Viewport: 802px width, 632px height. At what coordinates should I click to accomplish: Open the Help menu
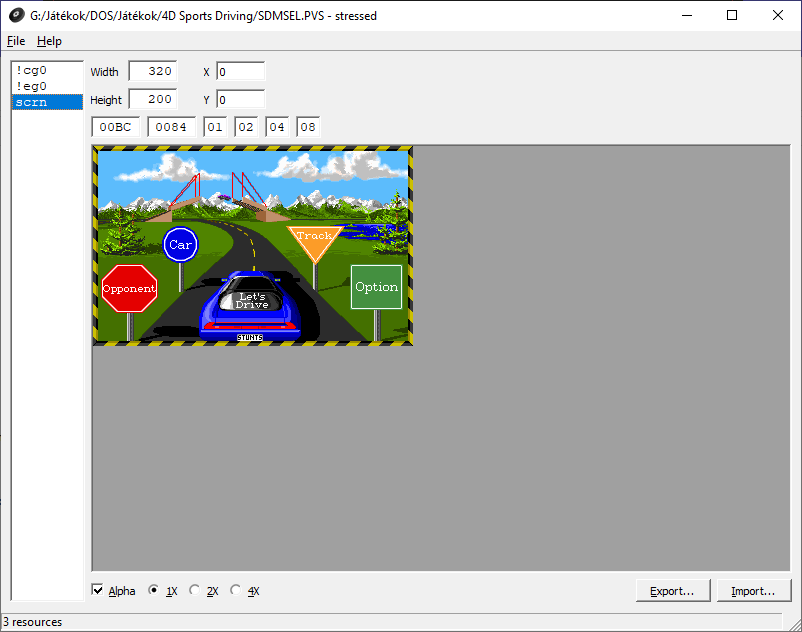[49, 41]
